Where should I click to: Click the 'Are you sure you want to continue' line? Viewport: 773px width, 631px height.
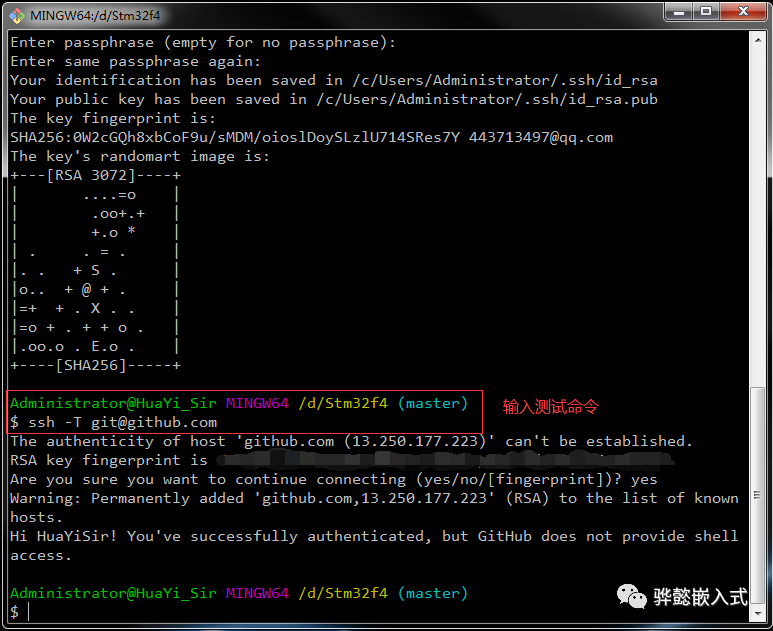[x=334, y=479]
